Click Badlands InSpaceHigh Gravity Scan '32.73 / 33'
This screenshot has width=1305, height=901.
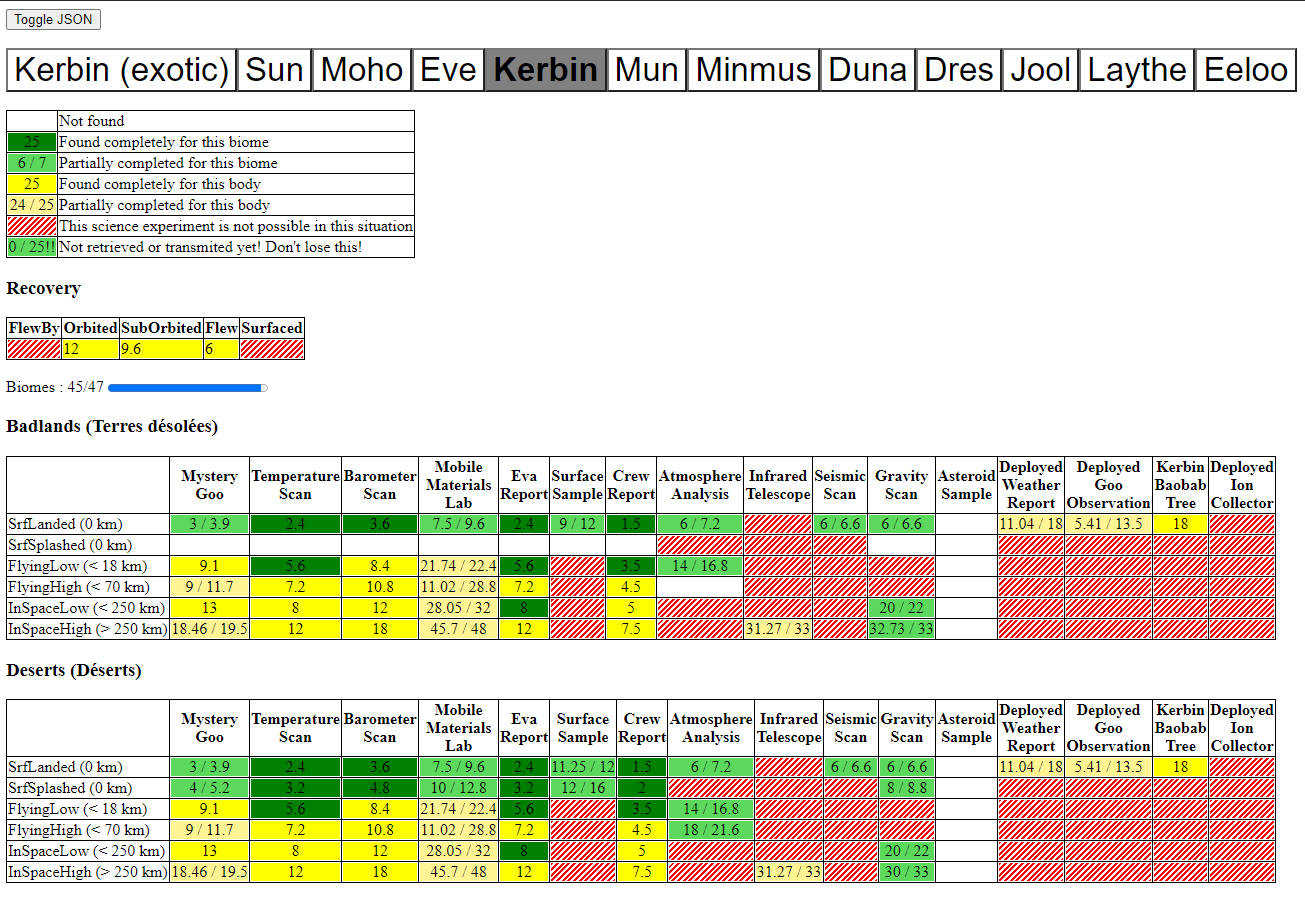(900, 629)
